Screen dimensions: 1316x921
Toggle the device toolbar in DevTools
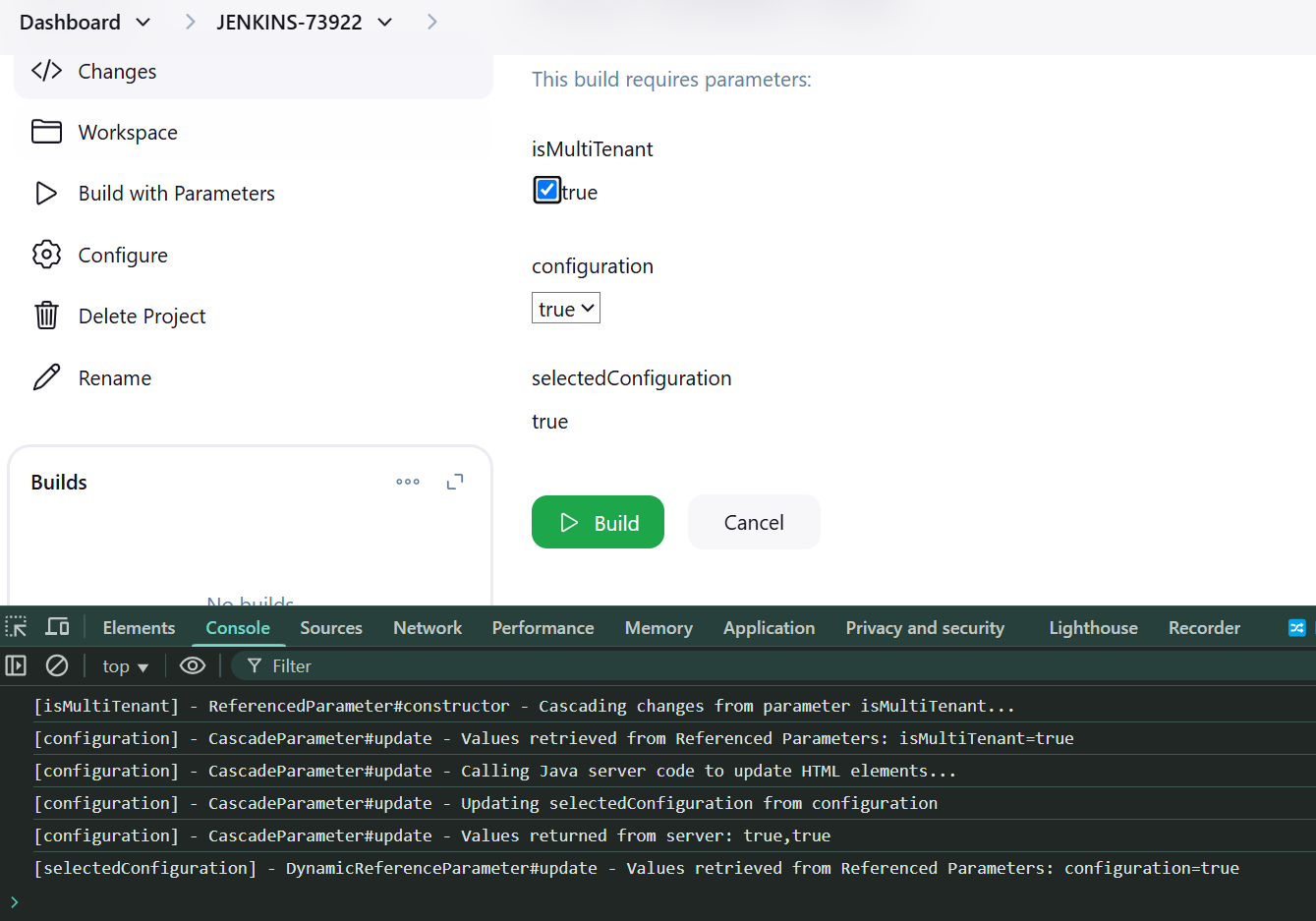(x=58, y=627)
